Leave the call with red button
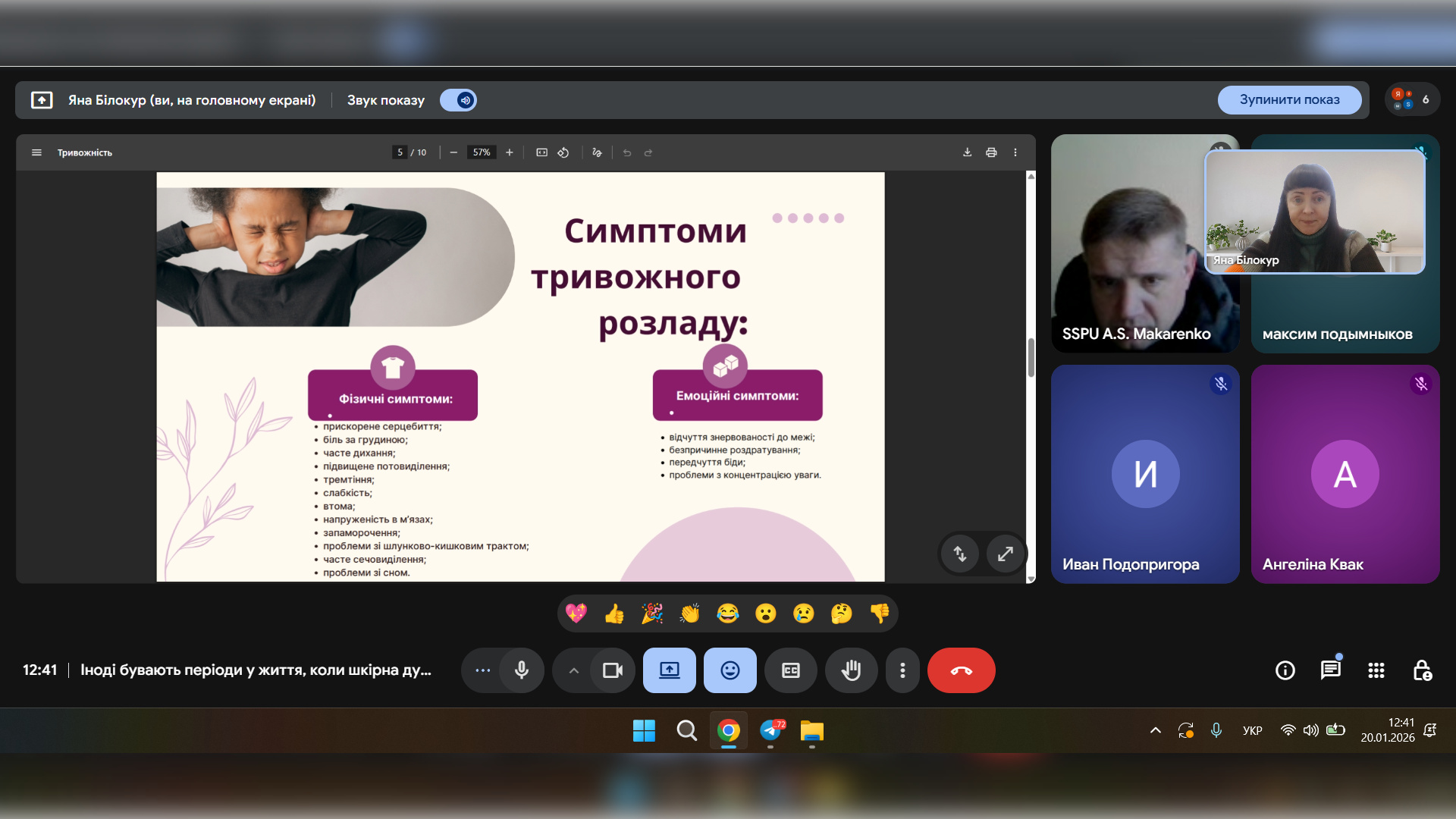Image resolution: width=1456 pixels, height=819 pixels. pos(961,670)
